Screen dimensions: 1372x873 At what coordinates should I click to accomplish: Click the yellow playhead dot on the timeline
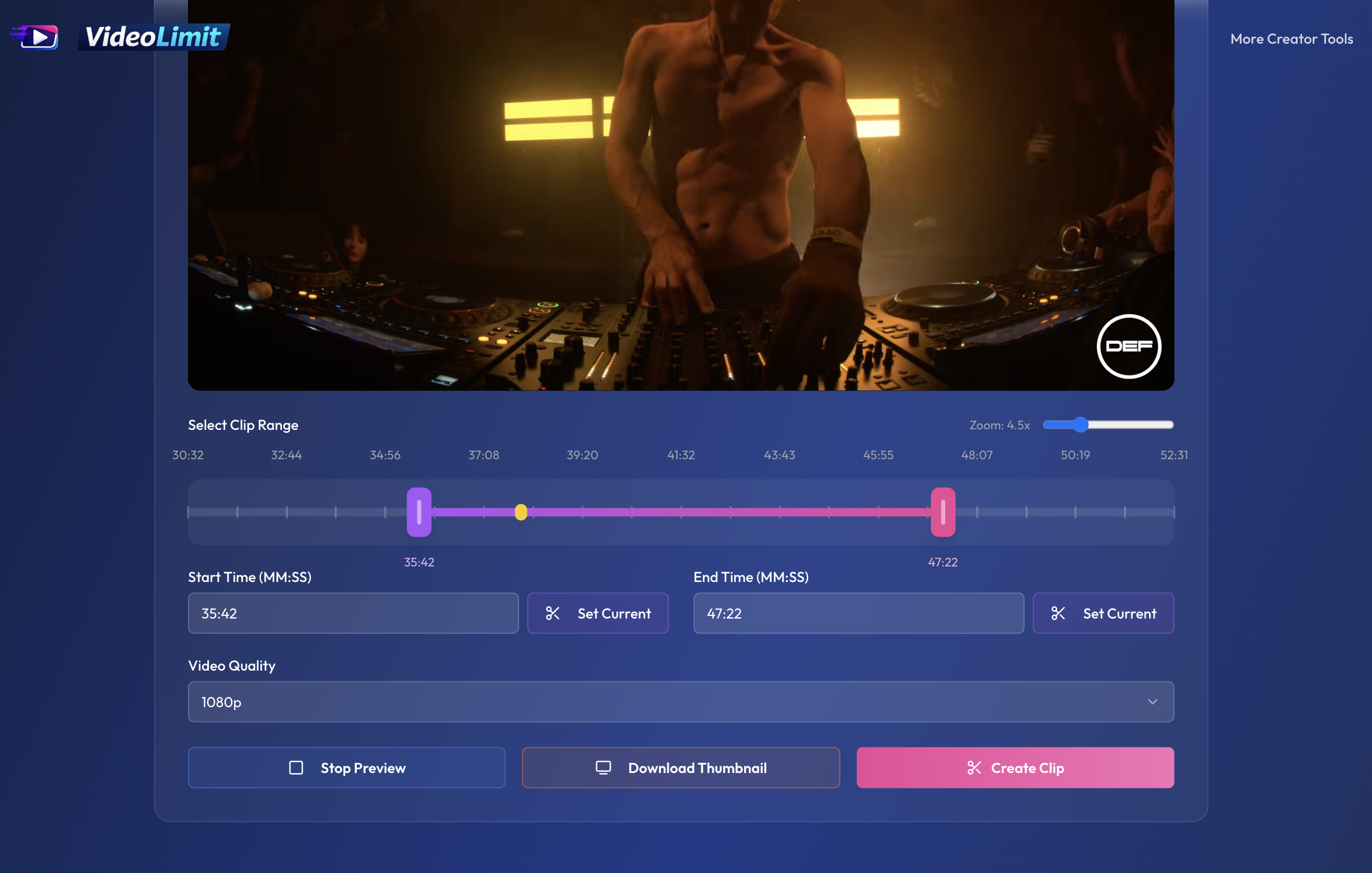520,513
